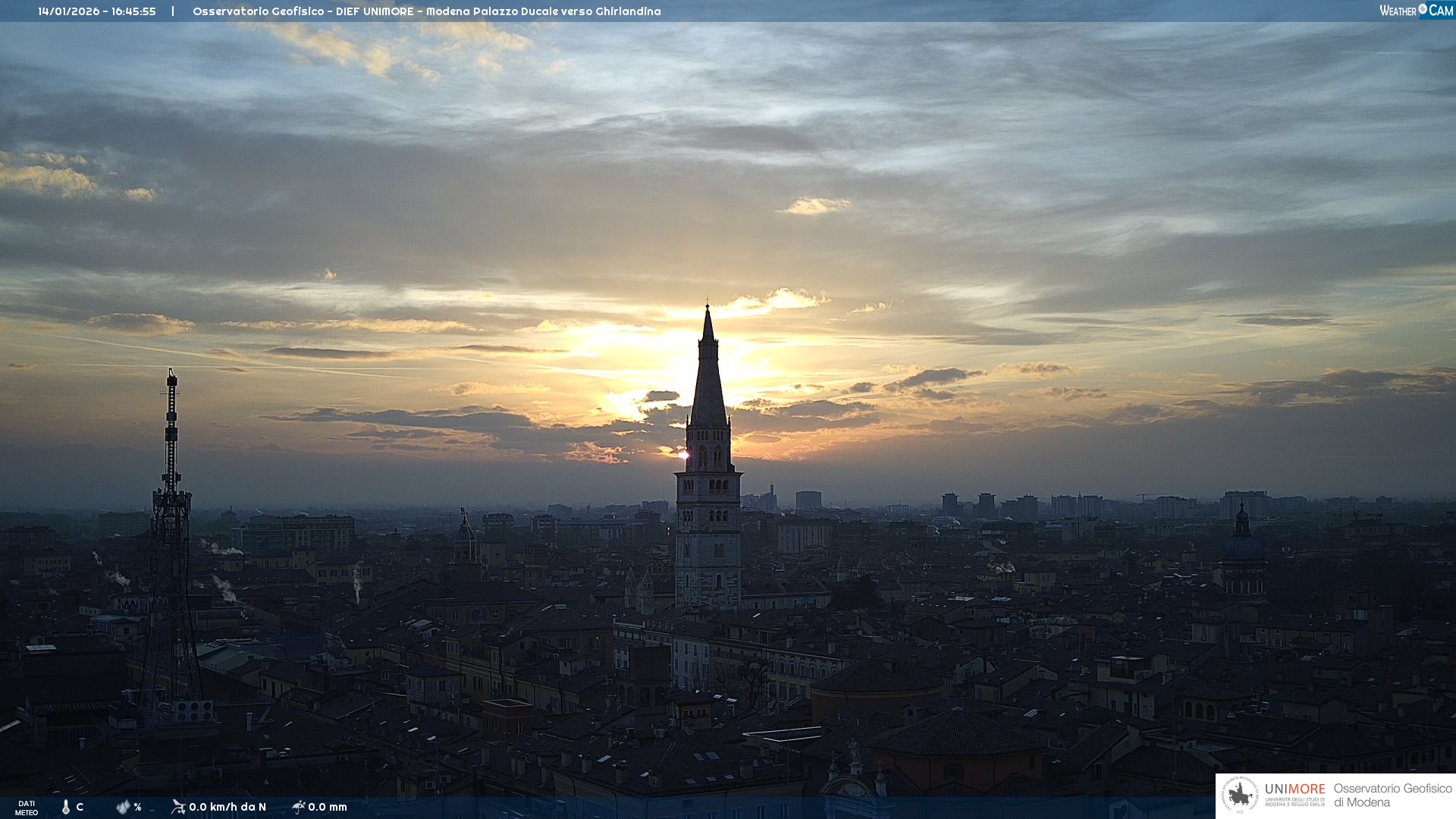
Task: Click the umbrella rainfall icon
Action: point(298,807)
